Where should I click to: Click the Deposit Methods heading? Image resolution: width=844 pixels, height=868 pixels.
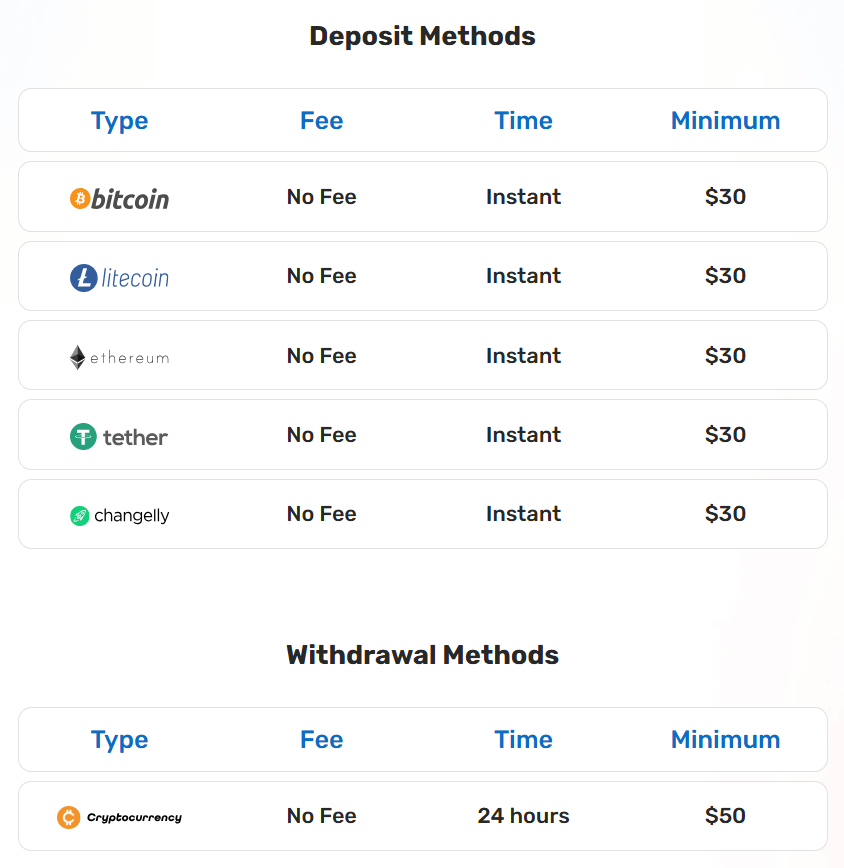422,37
